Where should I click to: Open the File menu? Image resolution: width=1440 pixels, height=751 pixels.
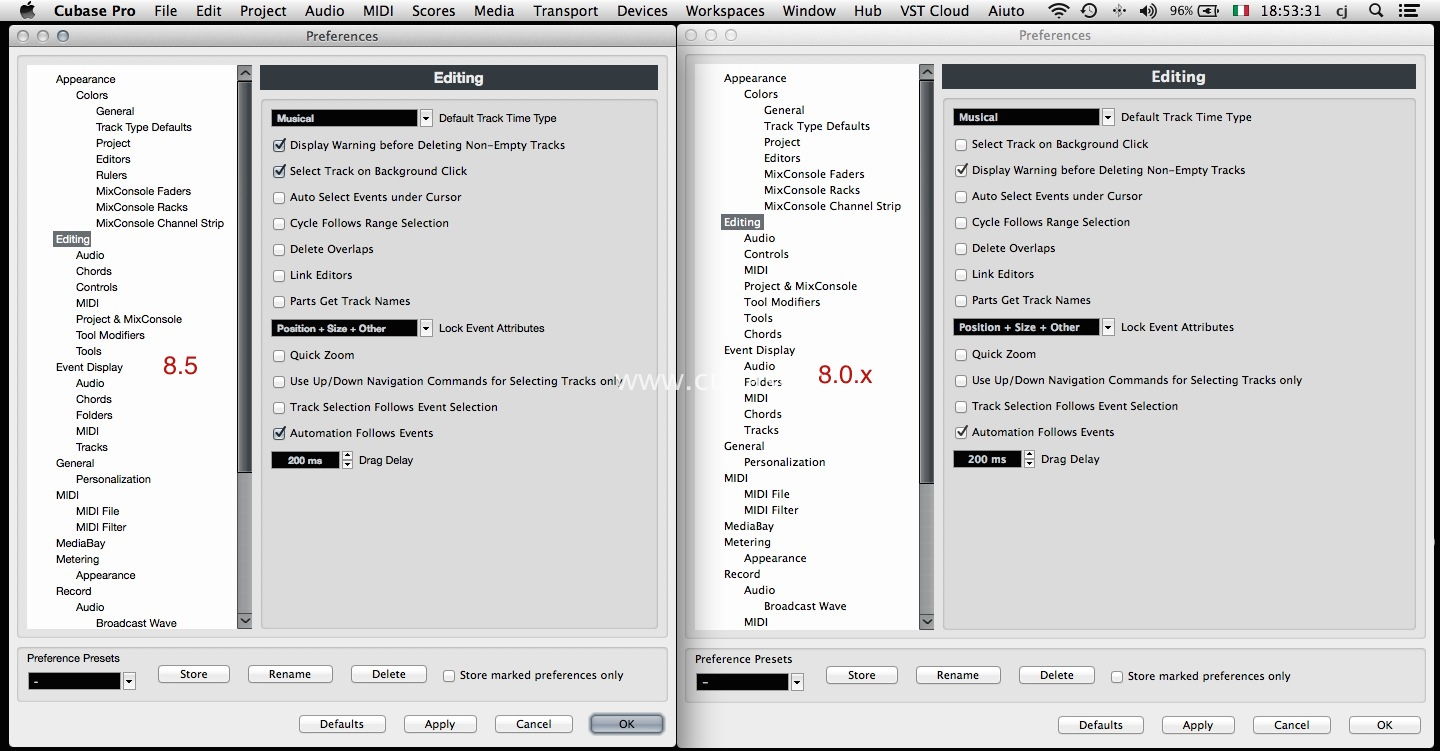166,11
